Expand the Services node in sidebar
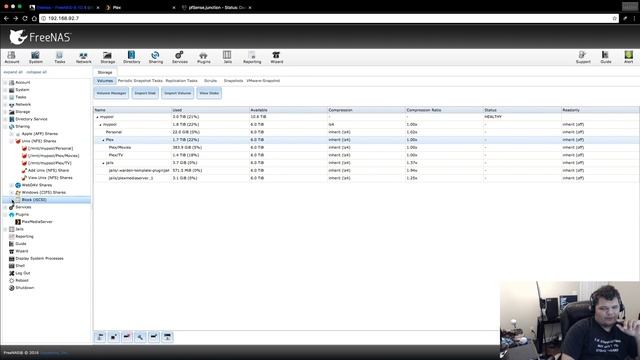 pyautogui.click(x=5, y=207)
